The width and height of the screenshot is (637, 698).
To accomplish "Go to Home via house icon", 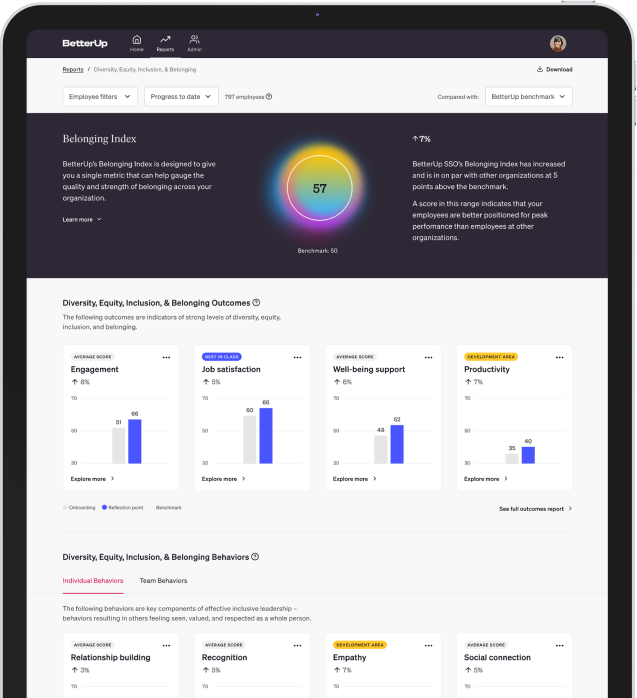I will (x=137, y=43).
